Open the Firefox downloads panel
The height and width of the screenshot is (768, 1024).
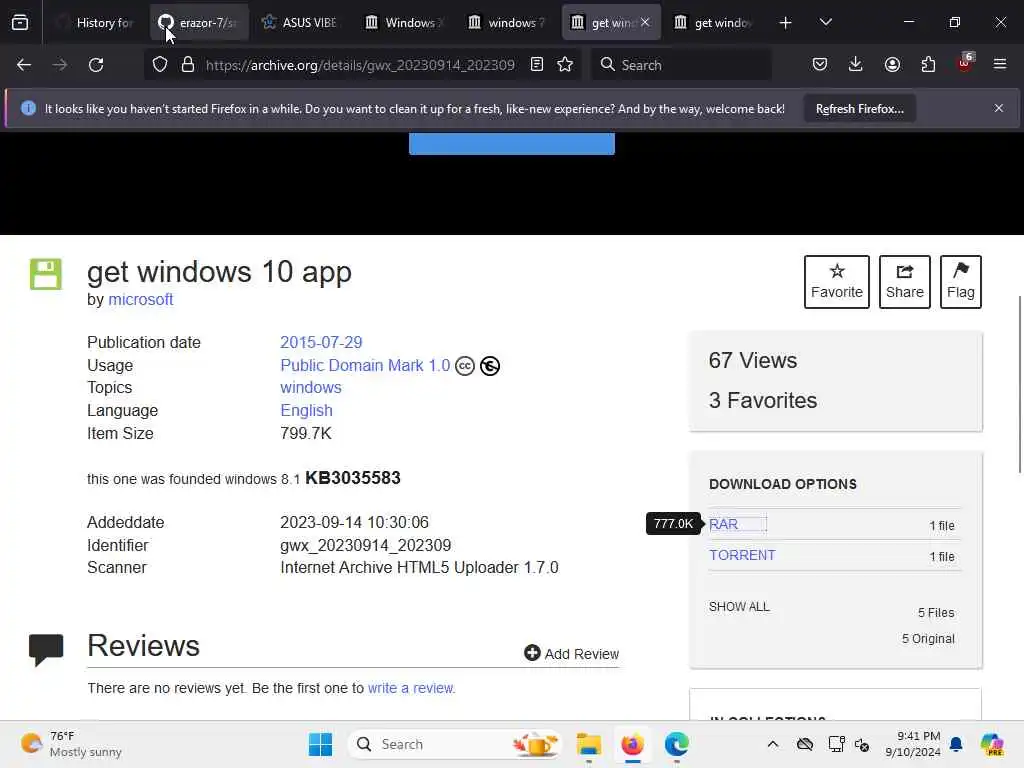point(856,65)
